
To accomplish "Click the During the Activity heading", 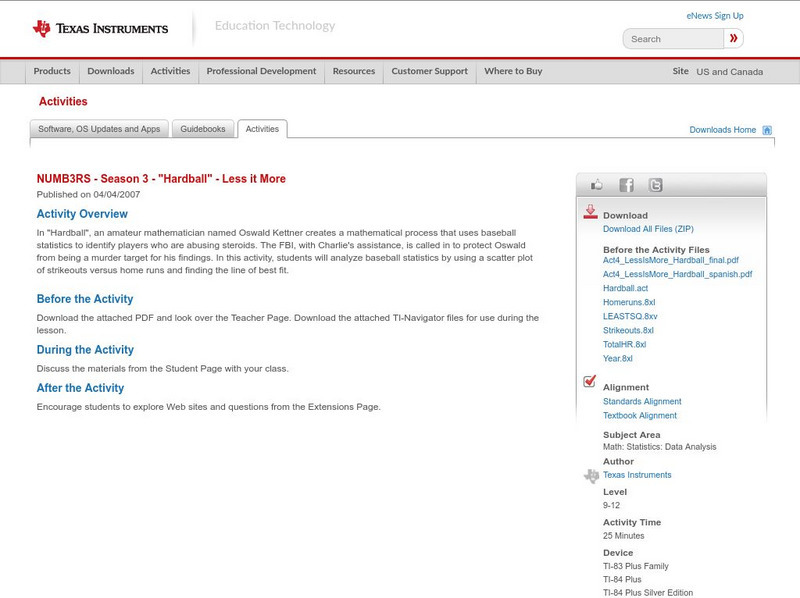I will [x=85, y=350].
